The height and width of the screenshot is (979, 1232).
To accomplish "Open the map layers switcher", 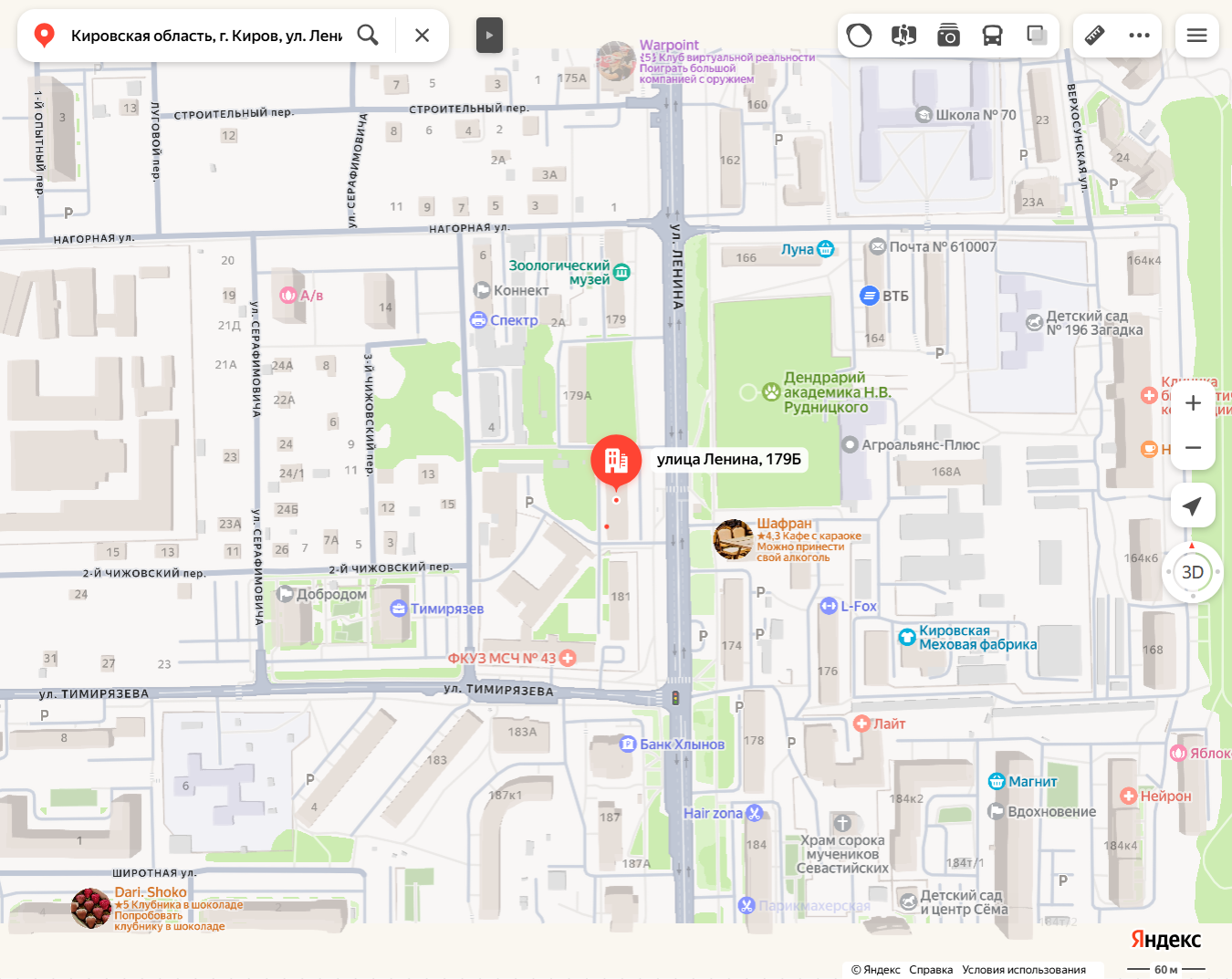I will 1037,36.
